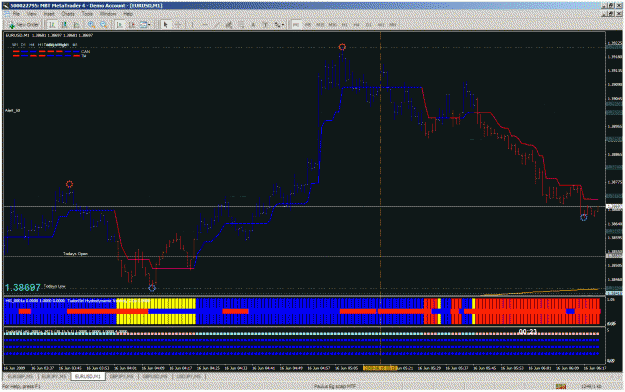Switch to line chart display

point(76,25)
